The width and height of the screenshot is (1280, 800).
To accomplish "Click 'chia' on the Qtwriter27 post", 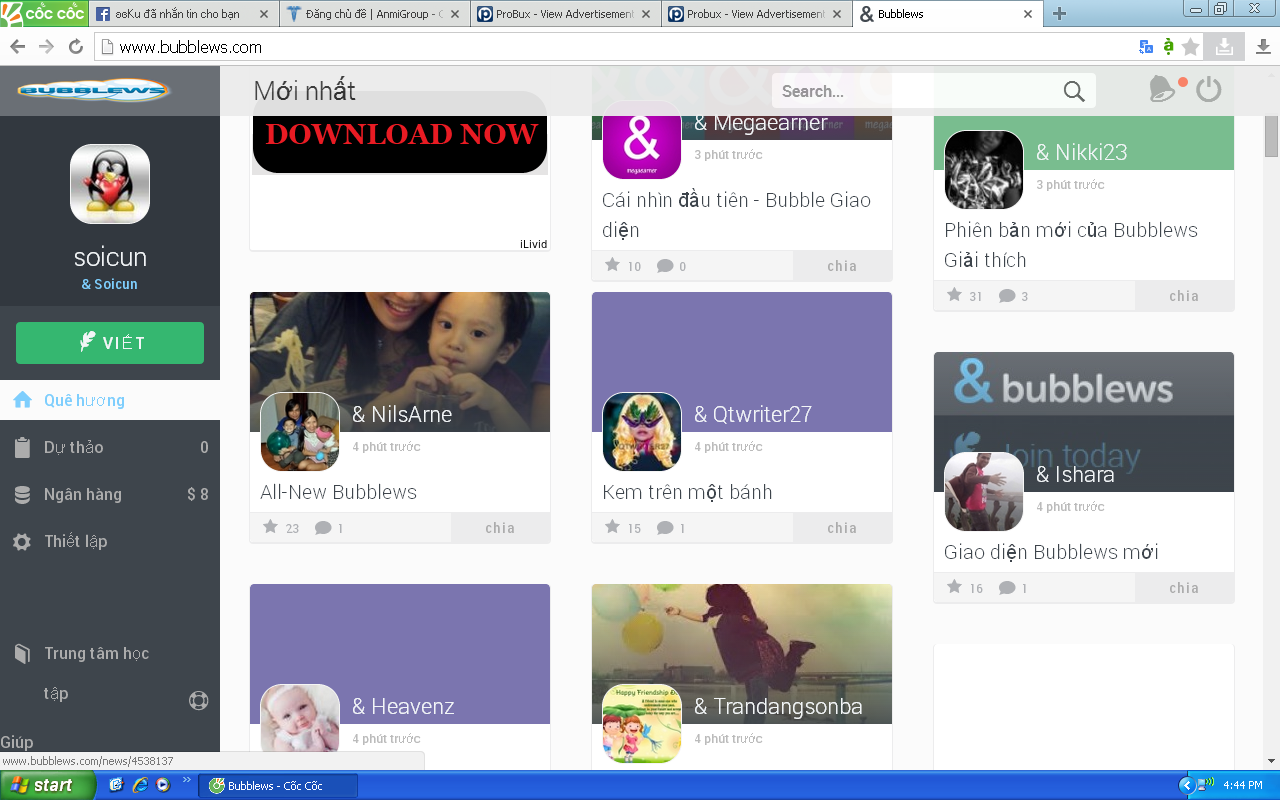I will 842,528.
